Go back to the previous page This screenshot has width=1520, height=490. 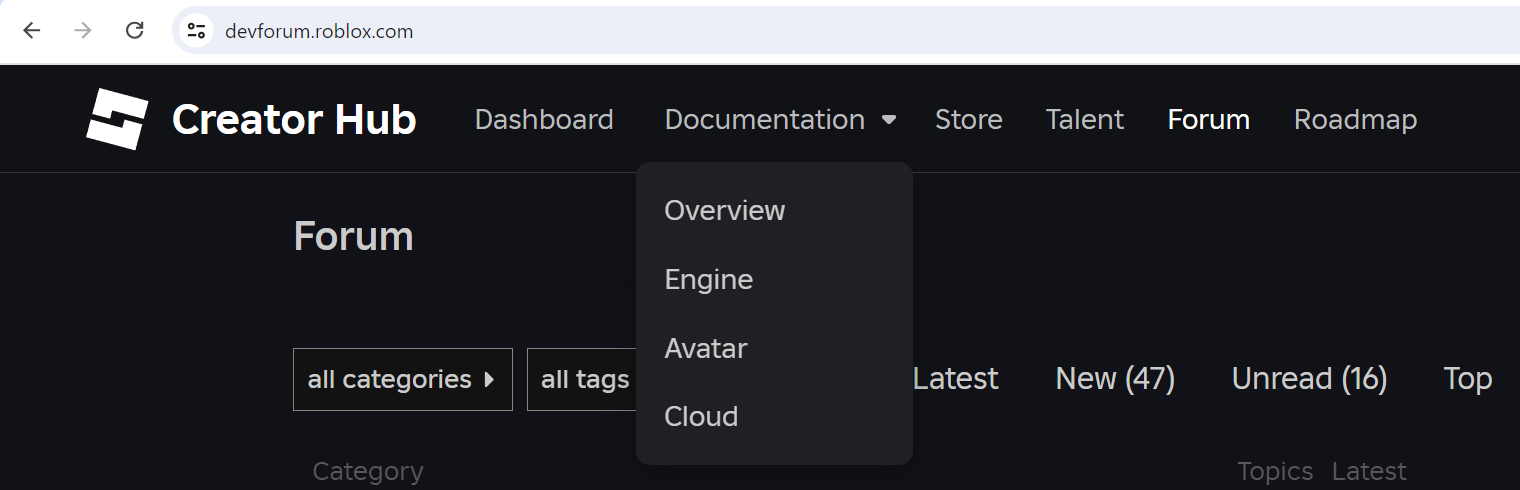(32, 31)
